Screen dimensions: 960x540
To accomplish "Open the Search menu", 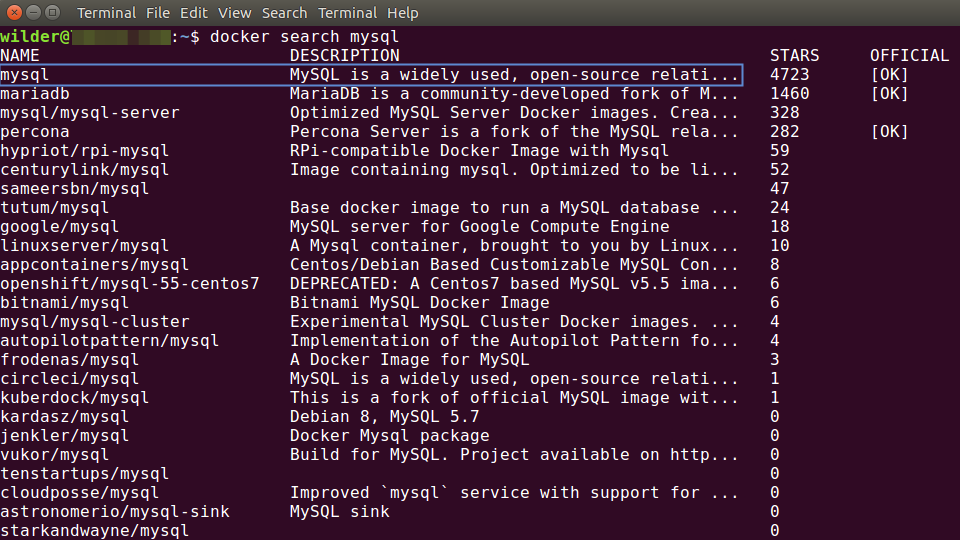I will coord(284,13).
